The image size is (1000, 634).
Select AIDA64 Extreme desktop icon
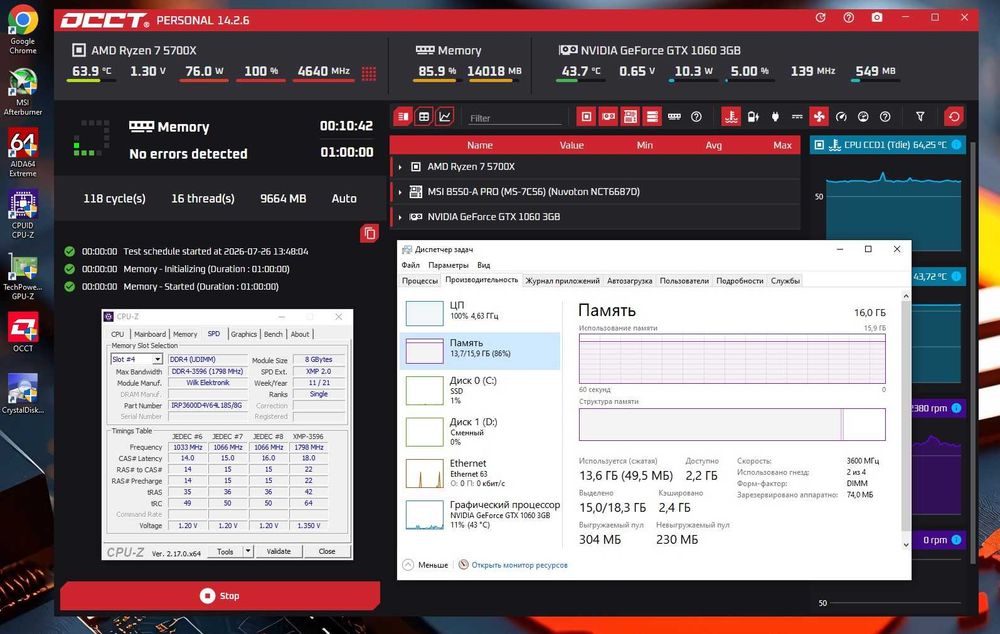pos(22,153)
